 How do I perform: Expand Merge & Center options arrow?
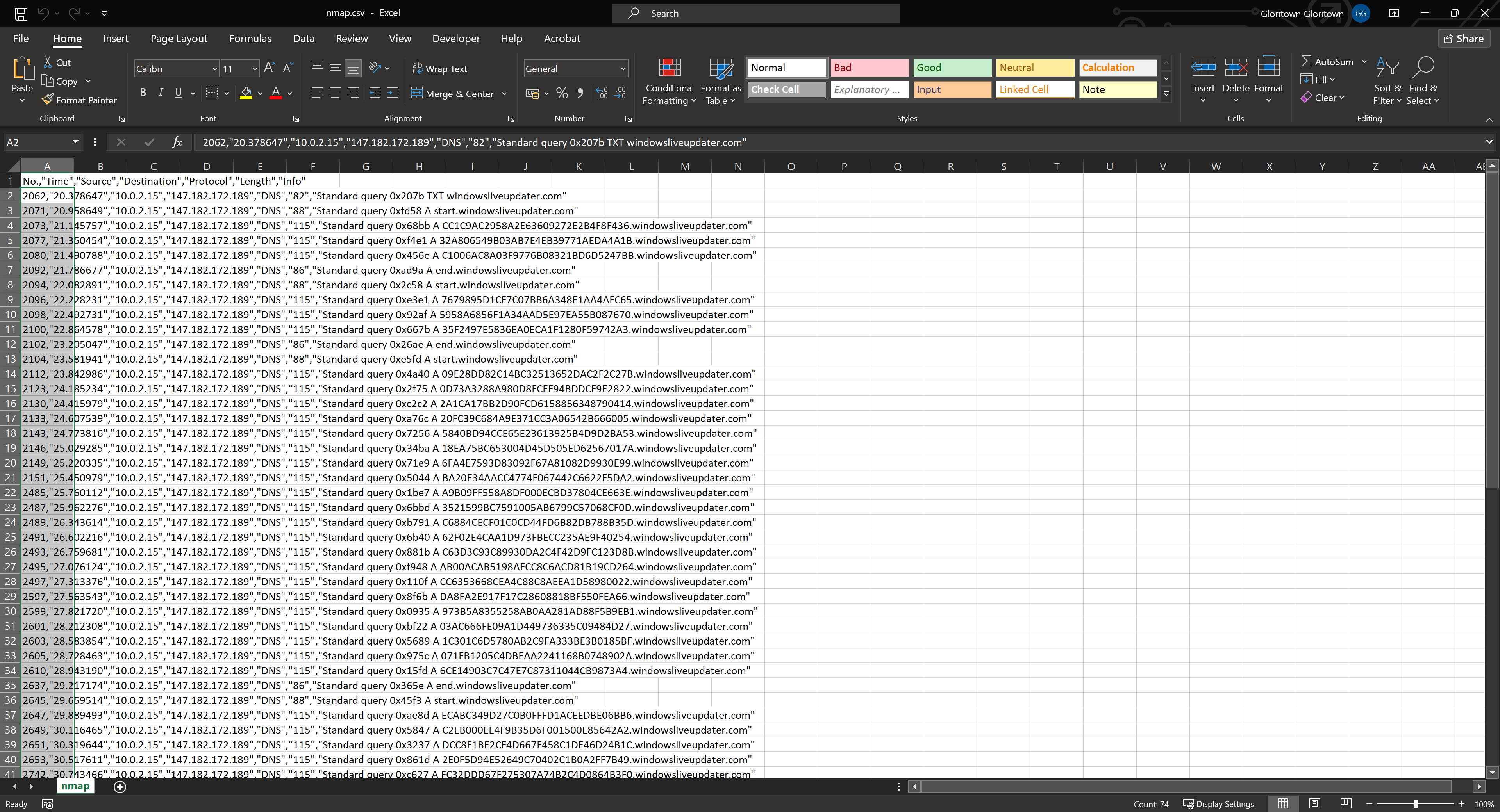click(504, 94)
